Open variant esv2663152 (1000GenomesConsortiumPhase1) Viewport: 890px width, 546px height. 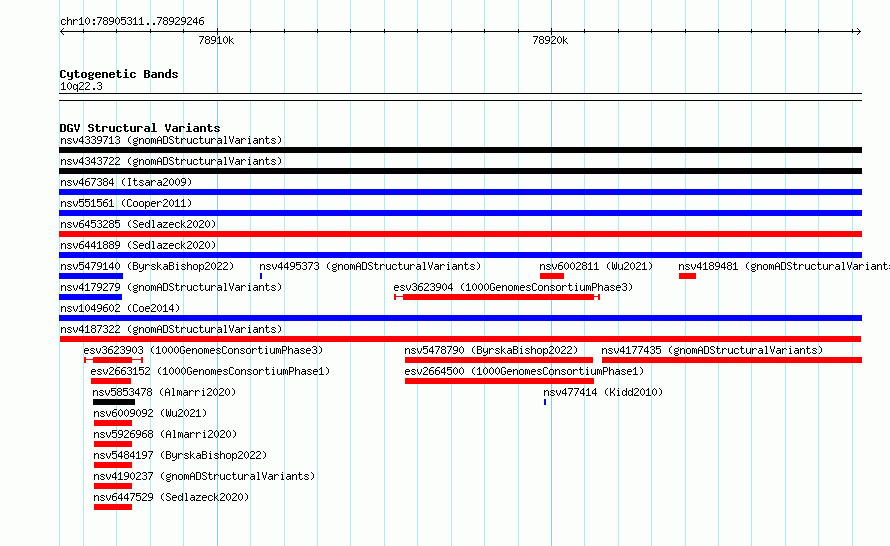coord(210,371)
